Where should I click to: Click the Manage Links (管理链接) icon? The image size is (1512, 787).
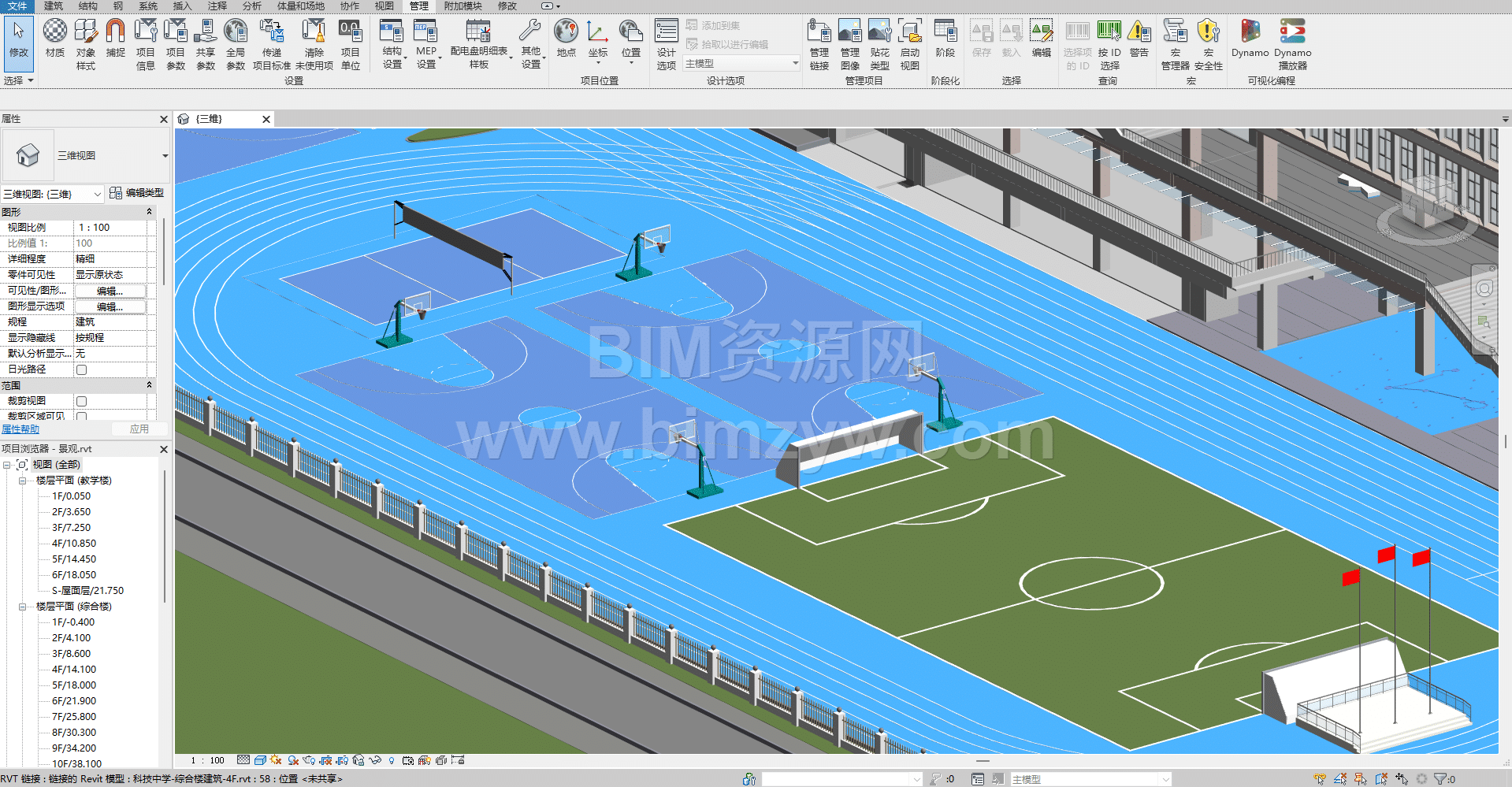coord(819,45)
